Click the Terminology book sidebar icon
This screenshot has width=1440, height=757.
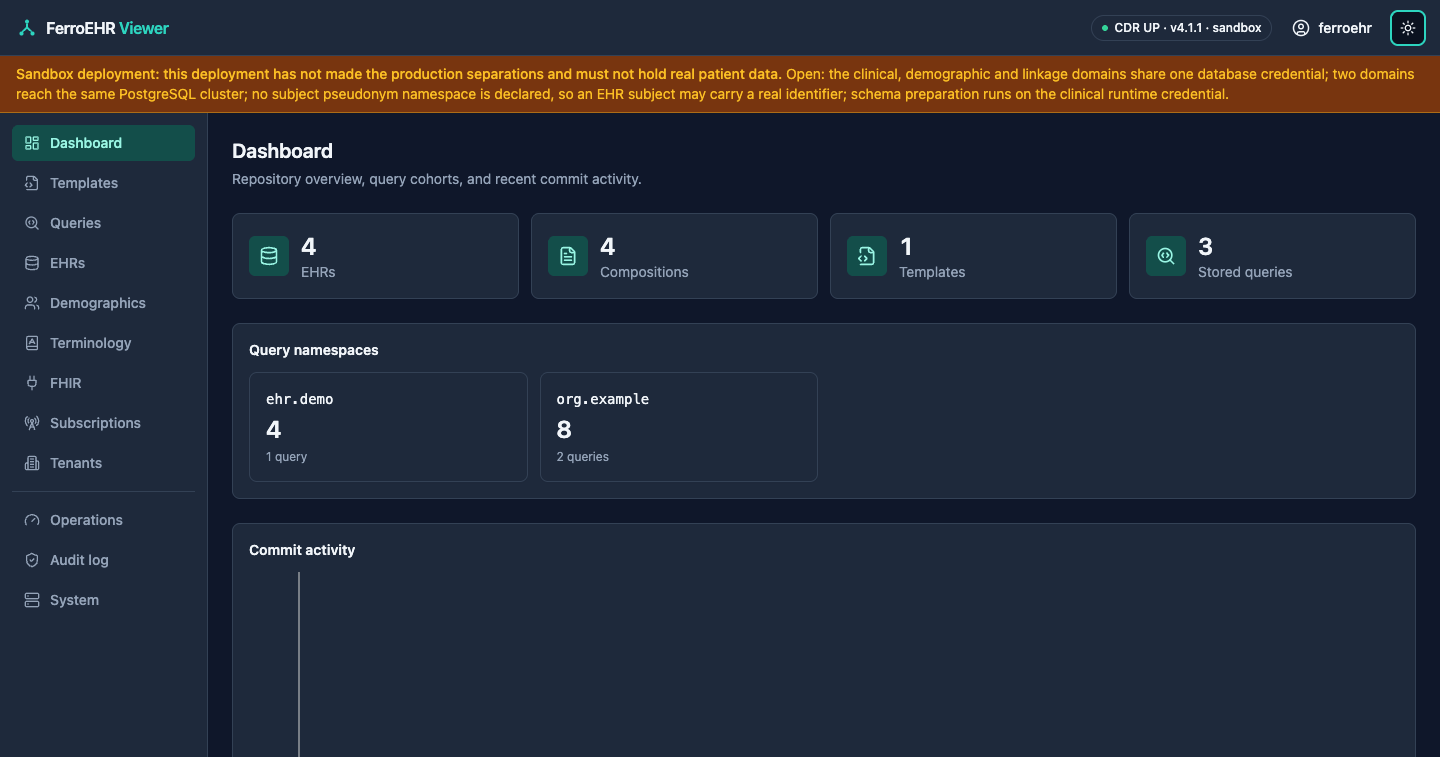click(x=32, y=343)
